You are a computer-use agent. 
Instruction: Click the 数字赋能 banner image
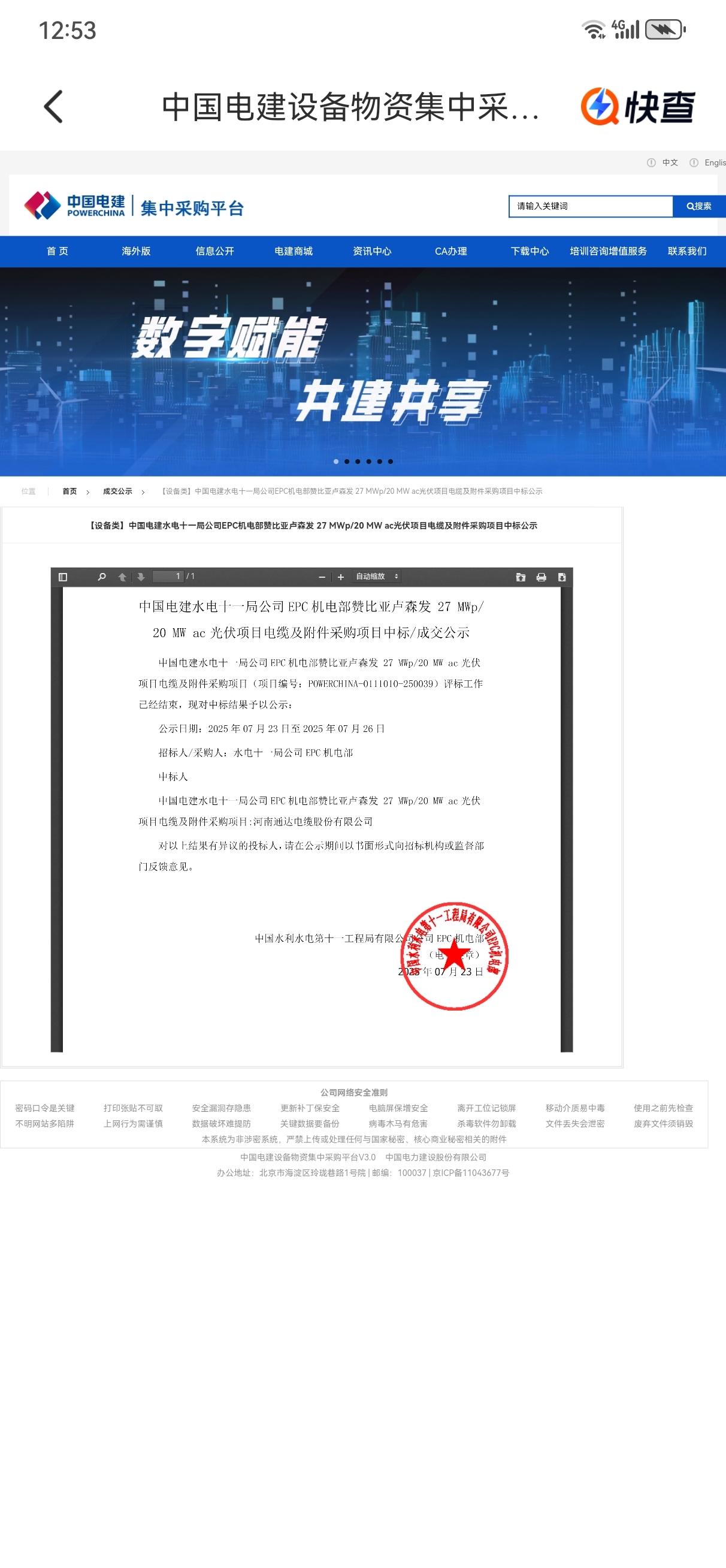point(362,371)
